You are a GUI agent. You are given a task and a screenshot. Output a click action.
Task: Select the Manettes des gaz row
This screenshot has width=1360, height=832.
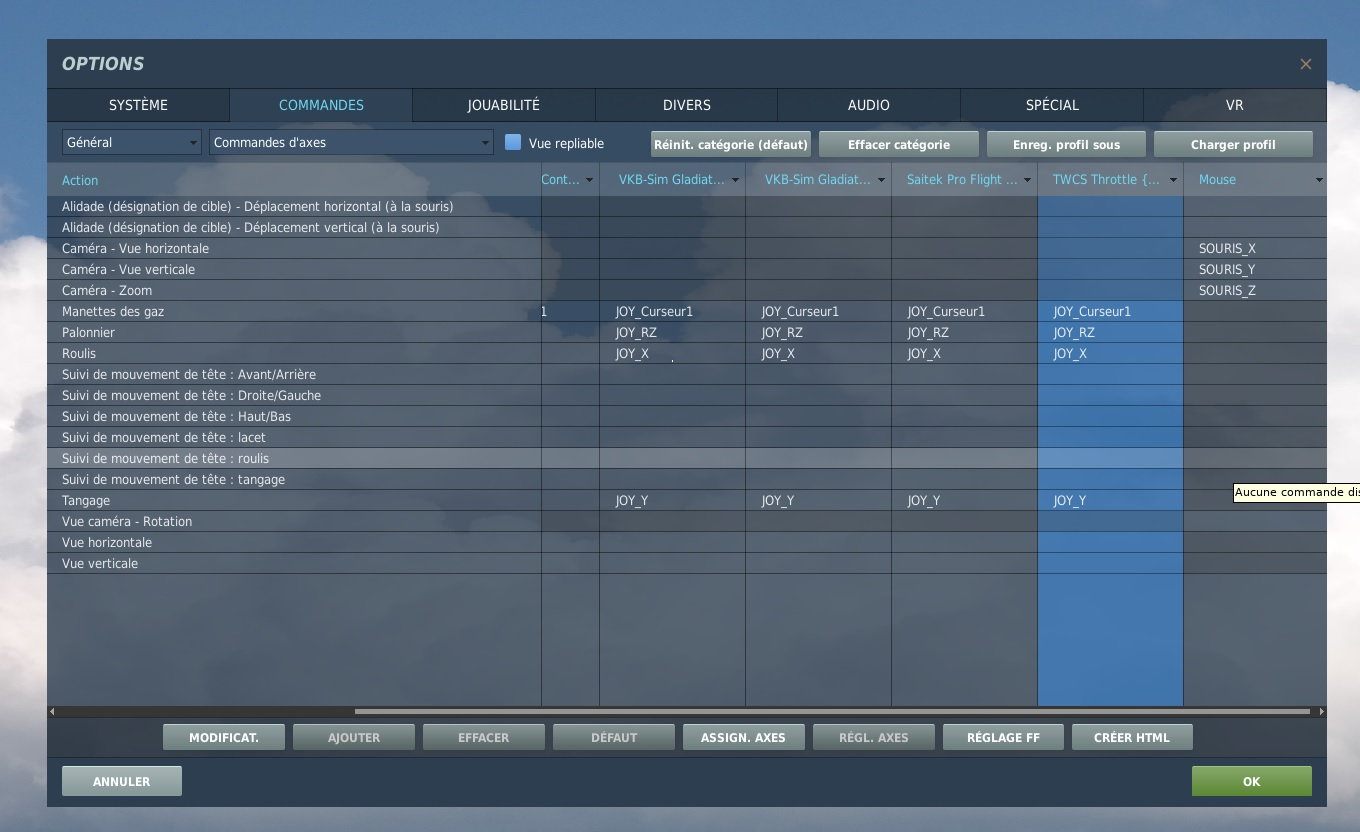pos(686,311)
